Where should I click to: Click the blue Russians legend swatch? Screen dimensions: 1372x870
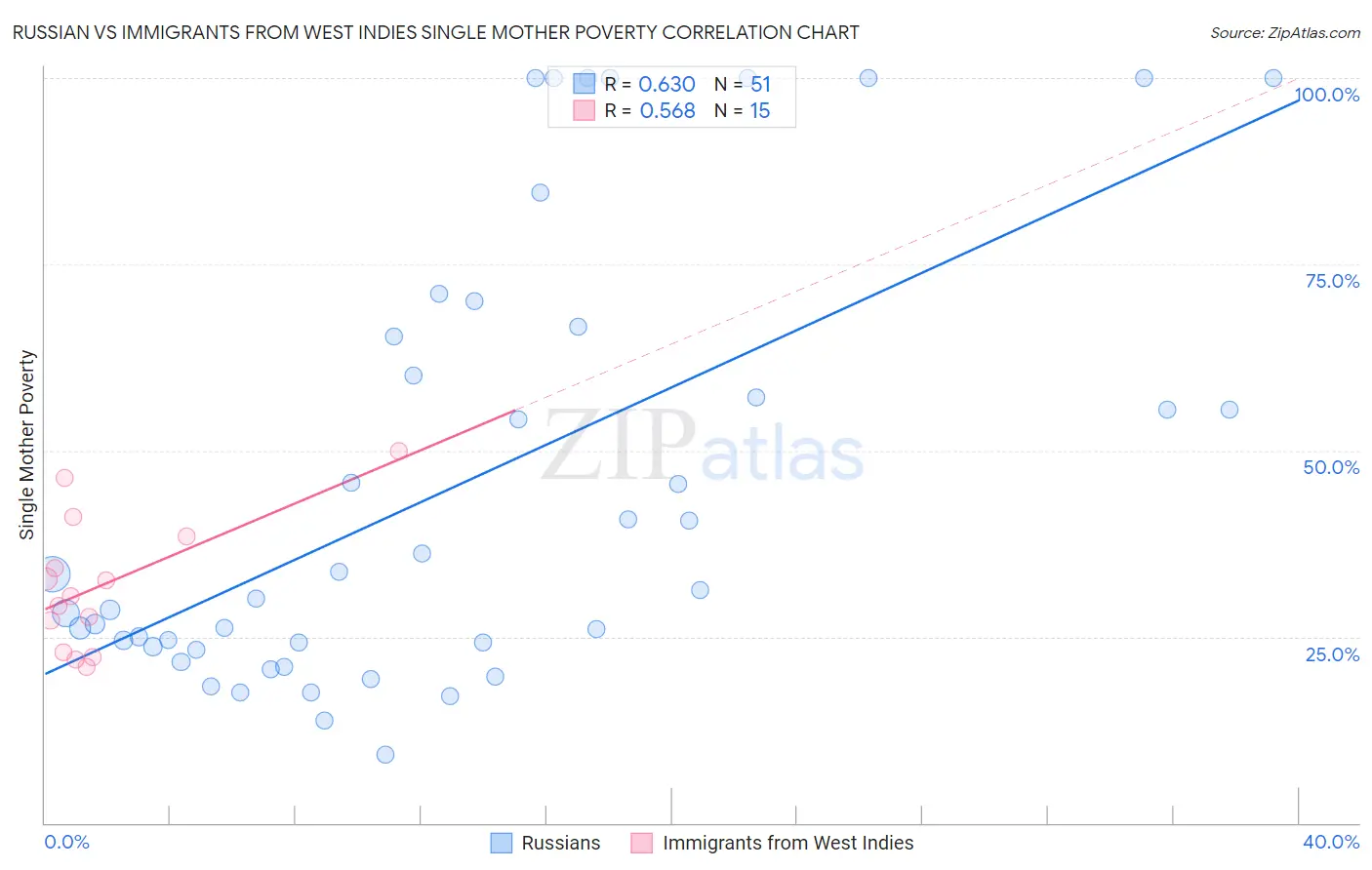pos(502,843)
